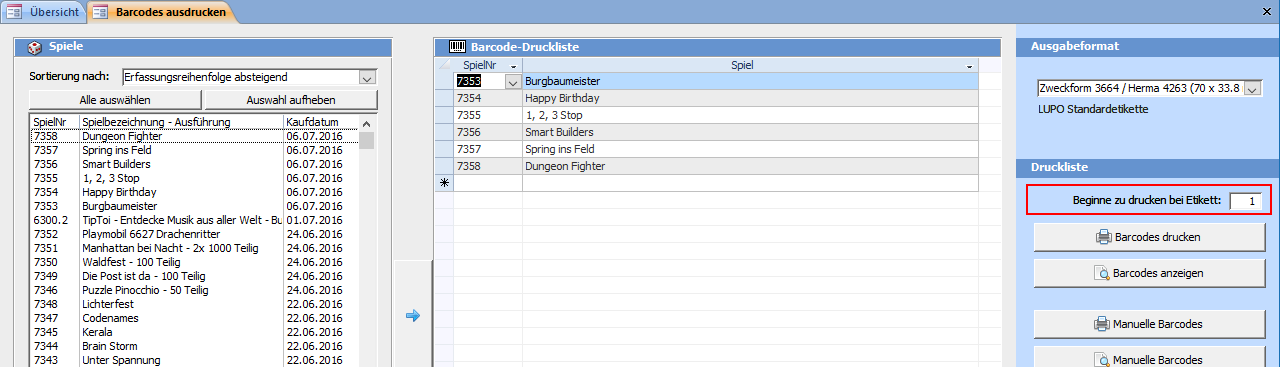Click the barcode icon in Barcode-Druckliste header
Image resolution: width=1280 pixels, height=367 pixels.
pyautogui.click(x=457, y=47)
